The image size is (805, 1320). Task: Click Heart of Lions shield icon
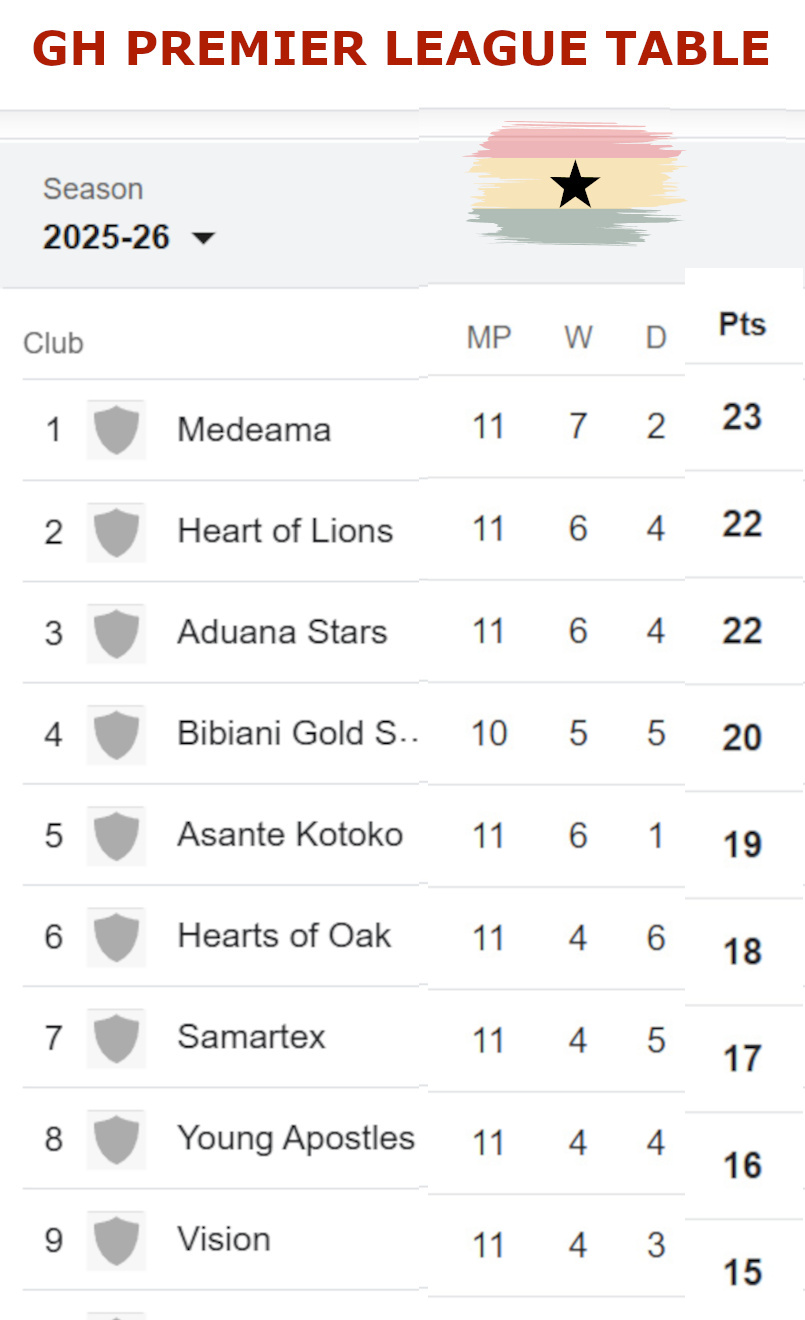pyautogui.click(x=116, y=531)
